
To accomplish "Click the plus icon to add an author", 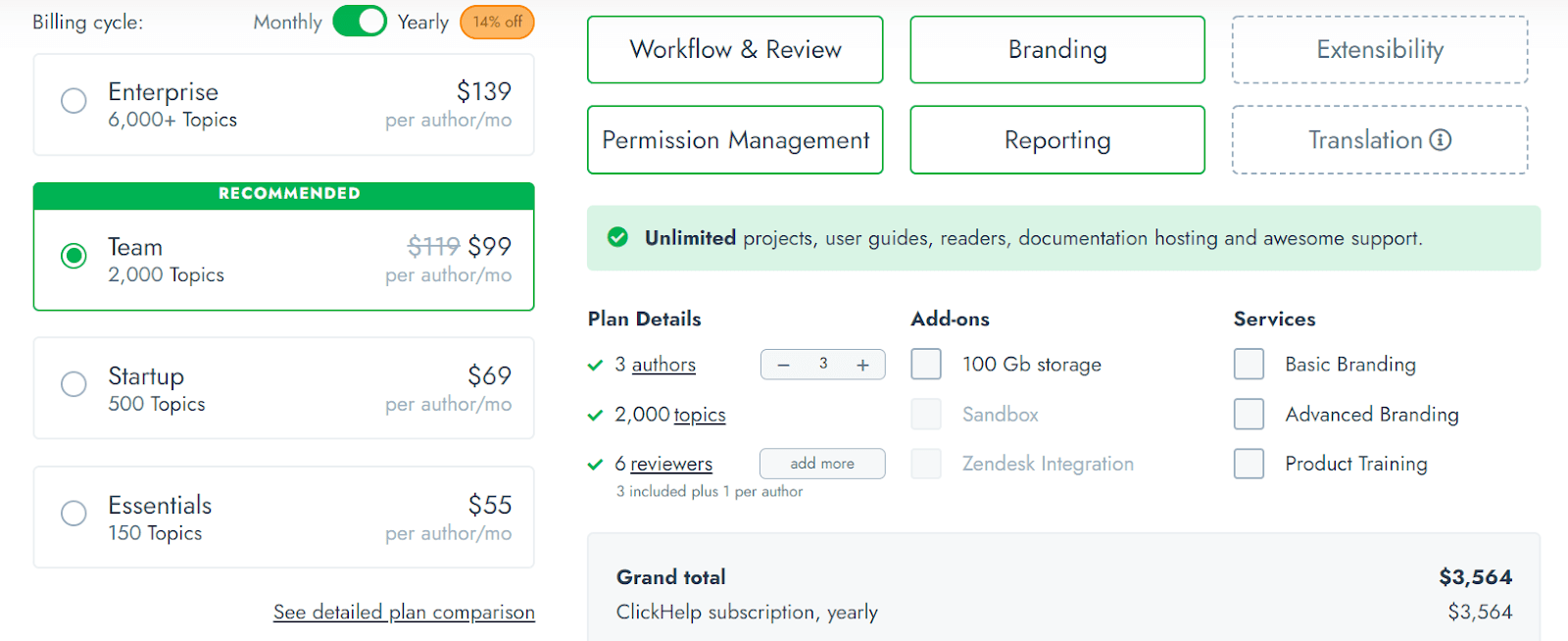I will 862,365.
